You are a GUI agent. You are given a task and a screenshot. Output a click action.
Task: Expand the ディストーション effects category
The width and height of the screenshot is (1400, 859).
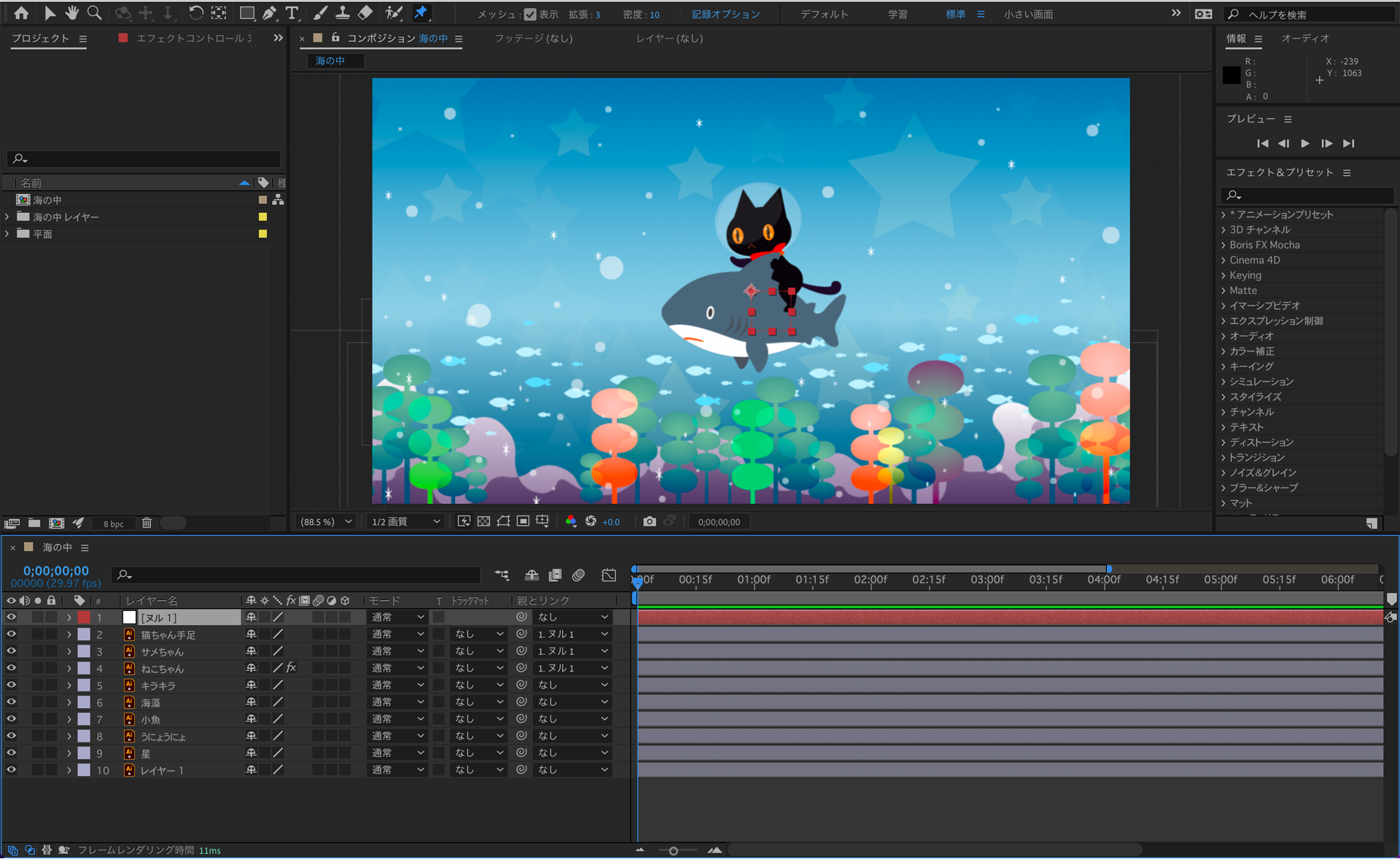point(1224,443)
